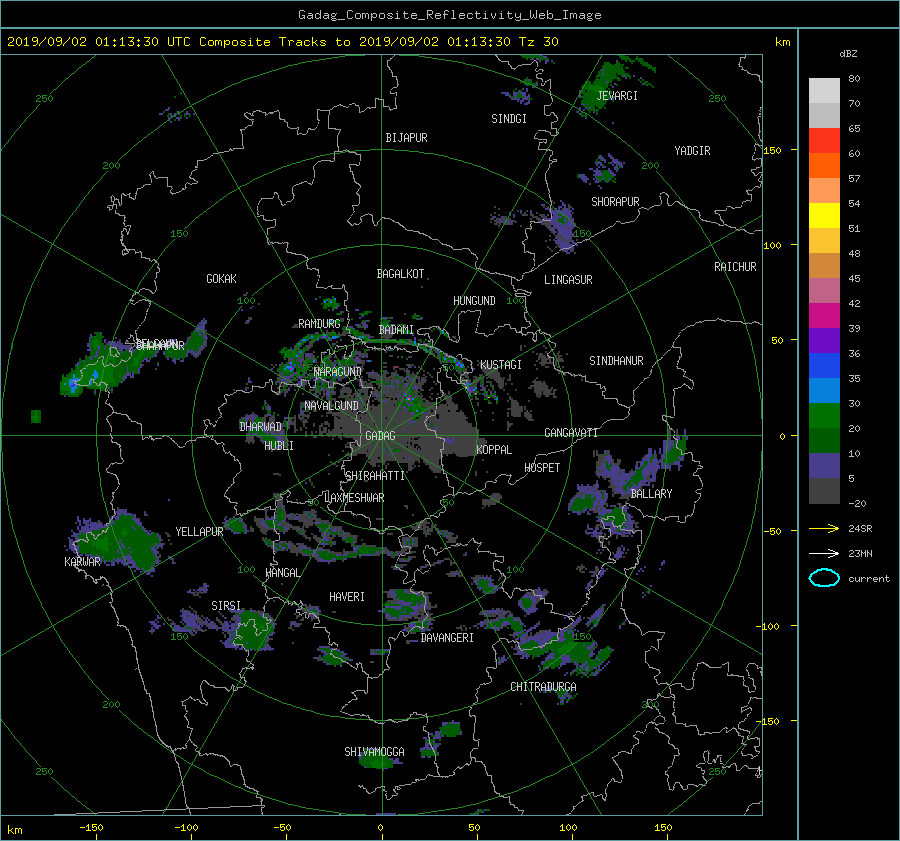Pick the purple 39 dBZ legend swatch
The width and height of the screenshot is (900, 841).
pos(824,340)
